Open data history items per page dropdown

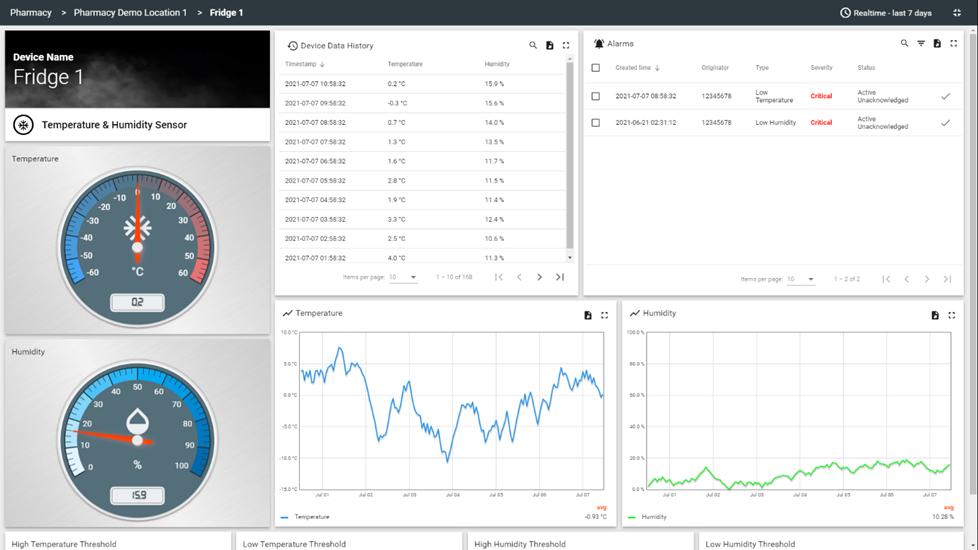(404, 277)
